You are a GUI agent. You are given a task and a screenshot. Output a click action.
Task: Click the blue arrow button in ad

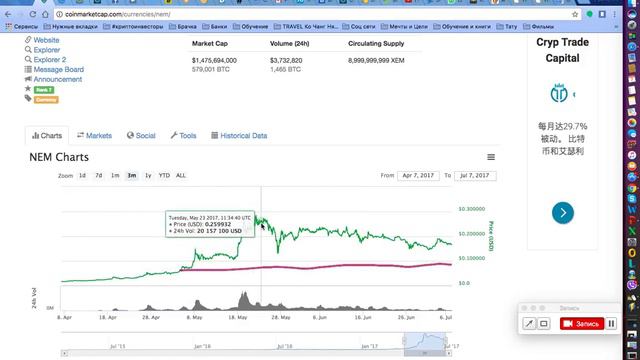pyautogui.click(x=563, y=213)
